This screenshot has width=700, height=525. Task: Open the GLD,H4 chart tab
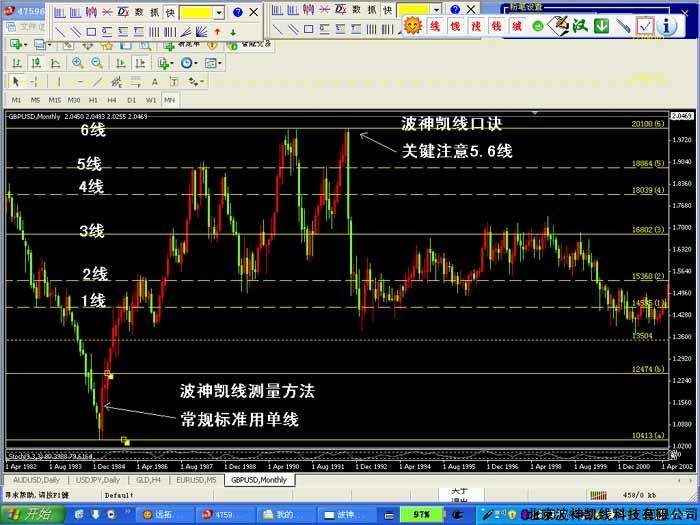(x=149, y=480)
